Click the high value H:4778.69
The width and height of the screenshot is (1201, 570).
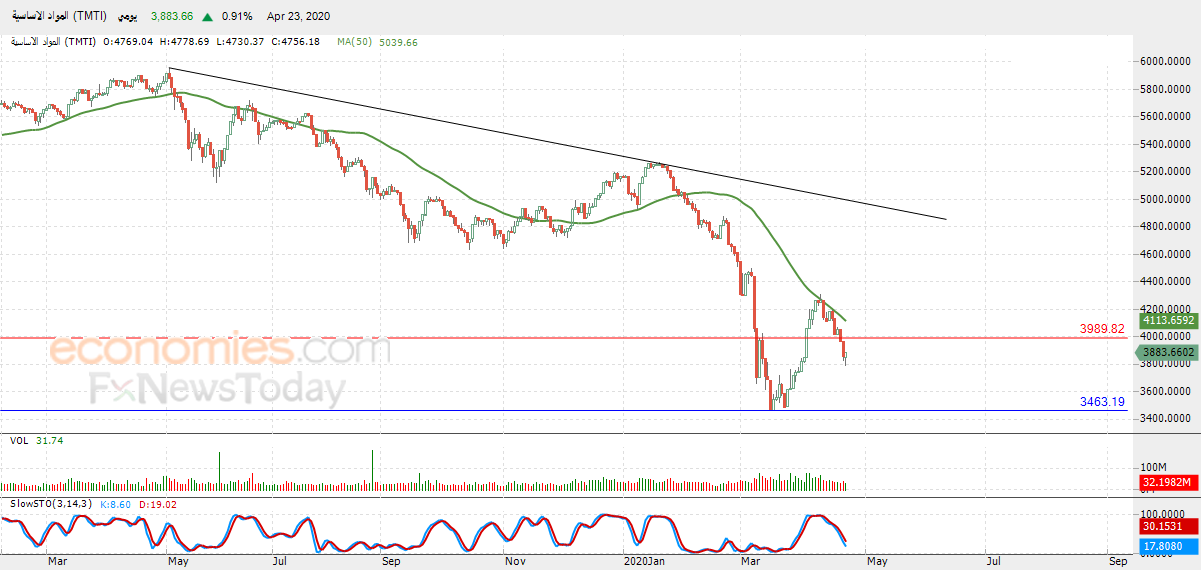coord(183,42)
